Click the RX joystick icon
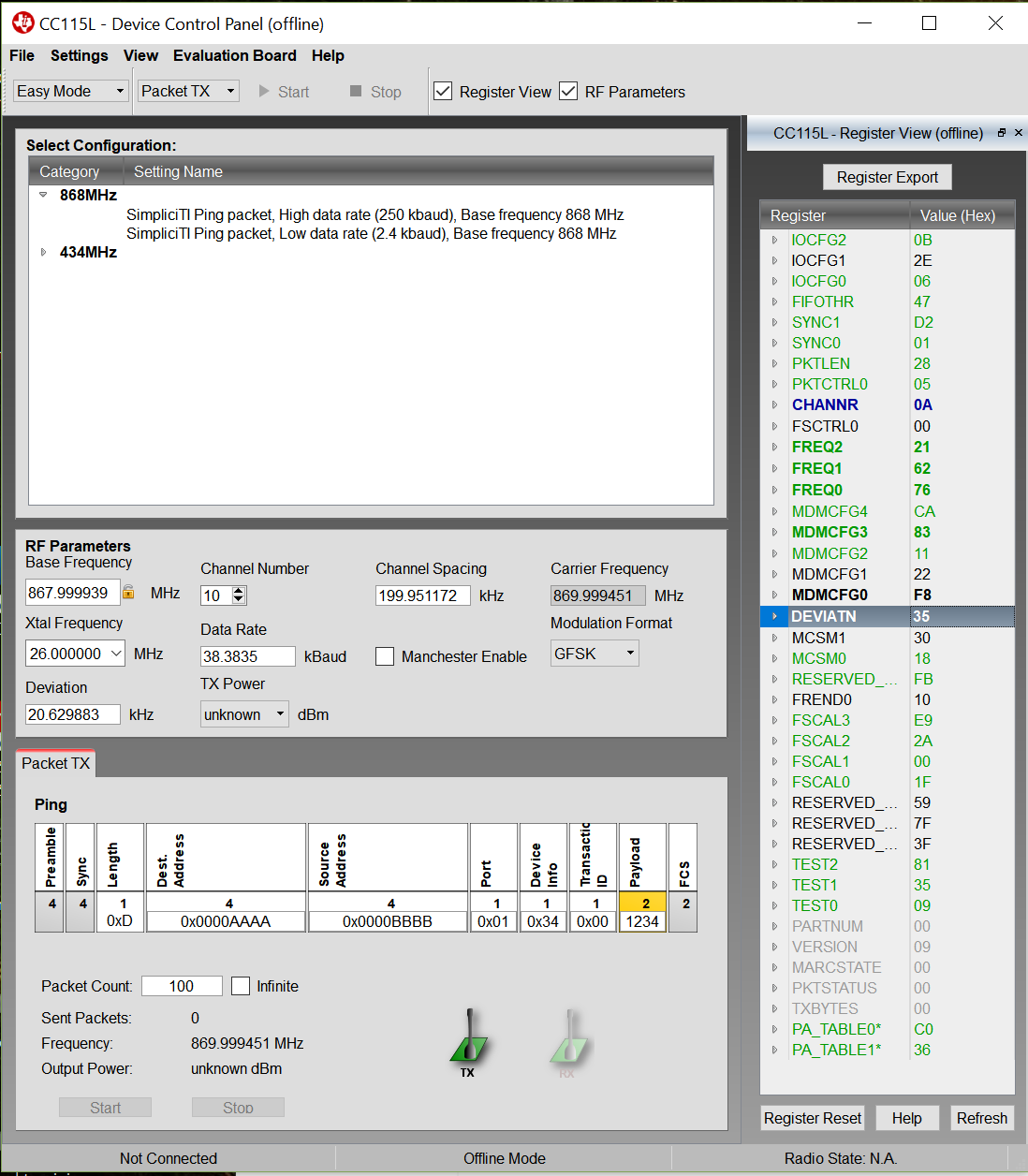Image resolution: width=1028 pixels, height=1176 pixels. [568, 1037]
